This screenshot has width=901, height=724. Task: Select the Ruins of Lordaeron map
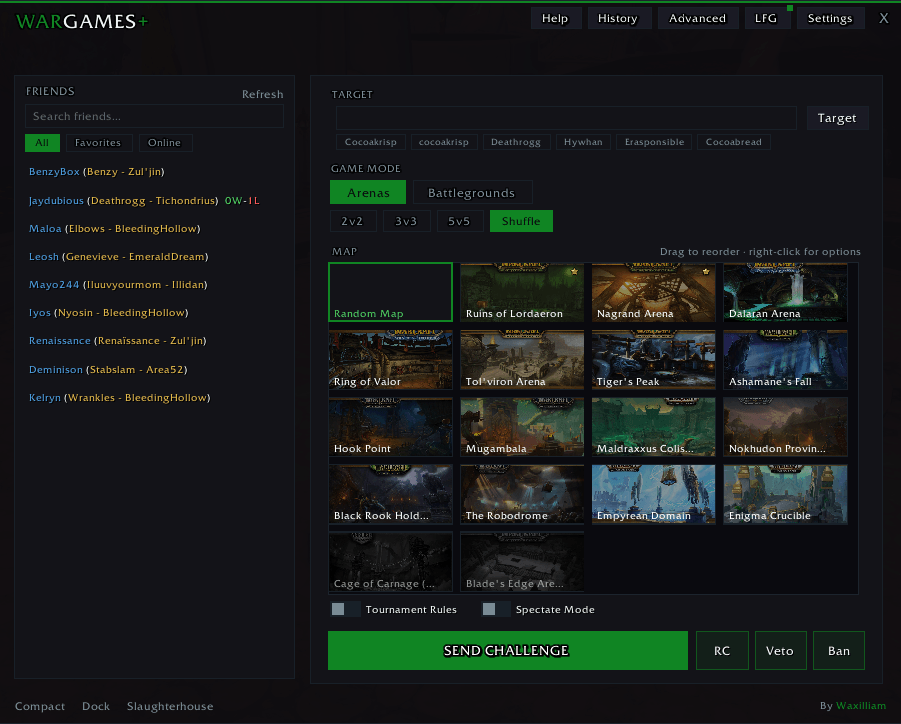click(522, 292)
